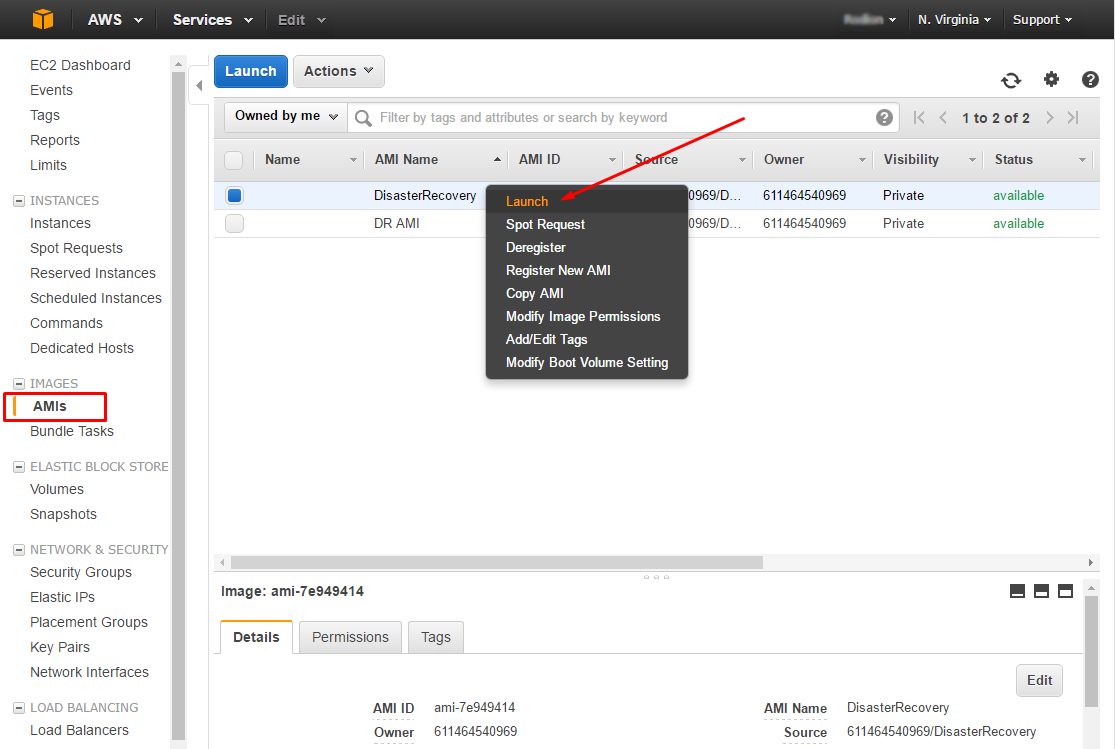Choose Launch in the context menu
Screen dimensions: 1115x749
(x=527, y=201)
